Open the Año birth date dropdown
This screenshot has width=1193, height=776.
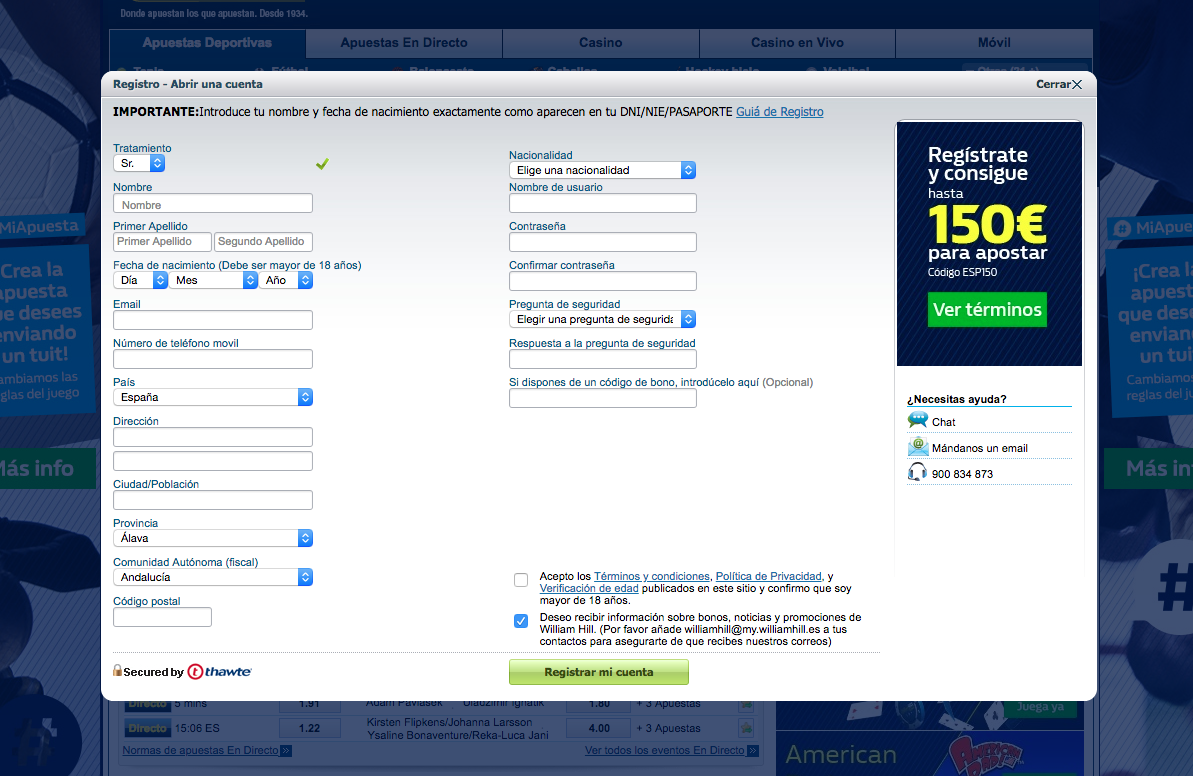[x=285, y=280]
